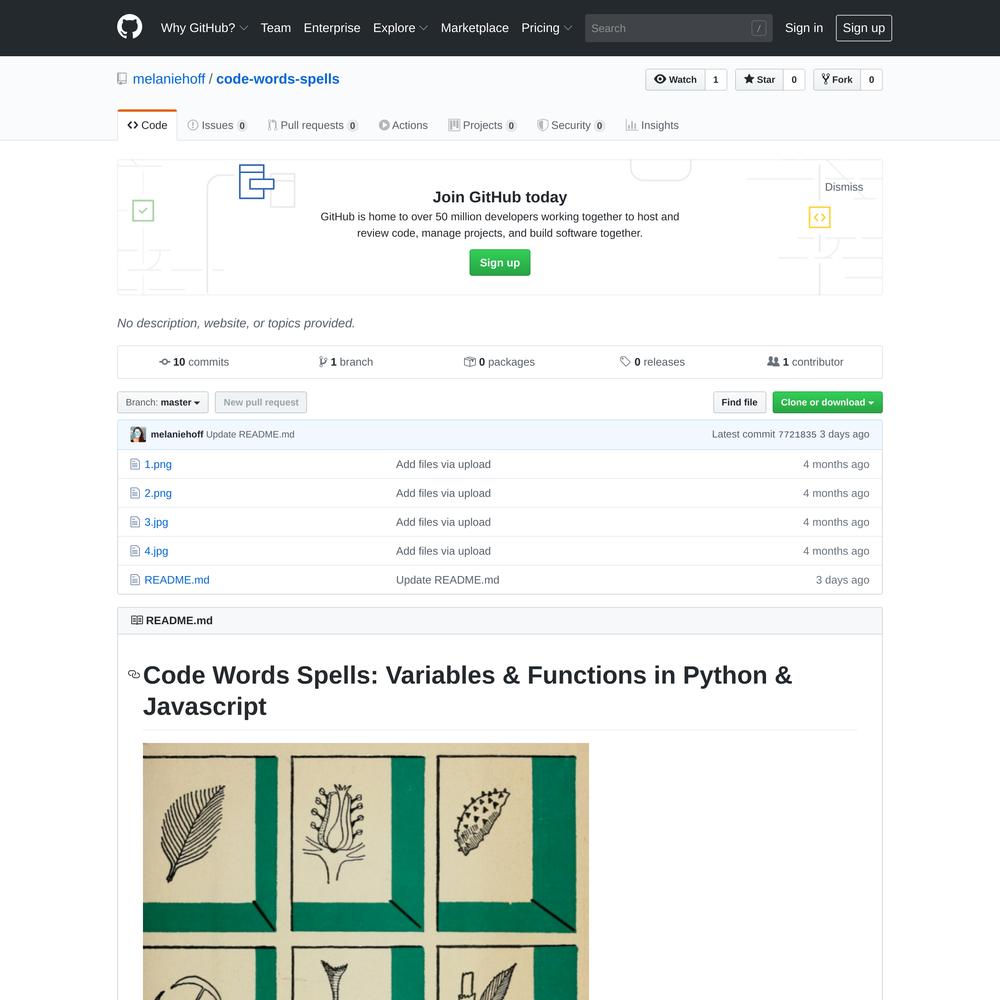Open the code-words-spells repository link
The width and height of the screenshot is (1000, 1000).
(x=277, y=79)
